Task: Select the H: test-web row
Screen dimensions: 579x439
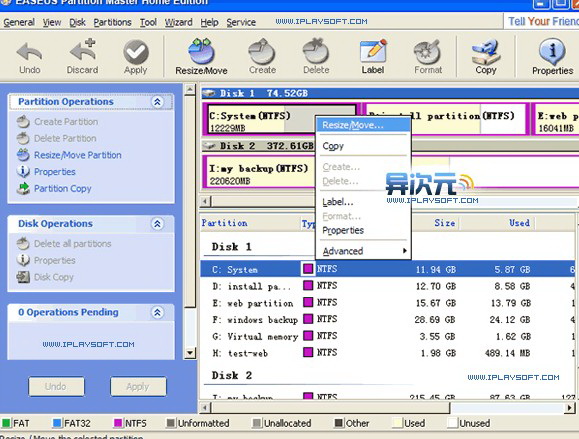Action: pyautogui.click(x=388, y=353)
